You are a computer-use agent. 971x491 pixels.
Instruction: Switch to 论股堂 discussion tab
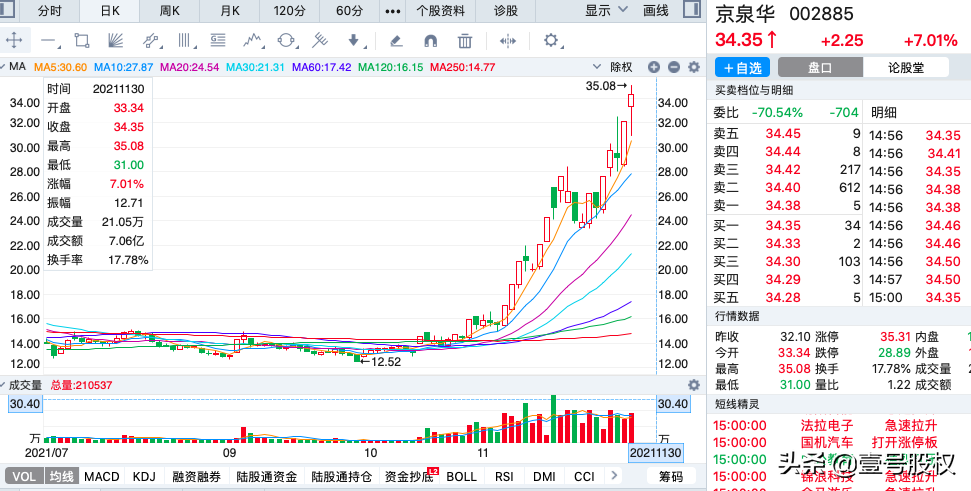[x=906, y=67]
